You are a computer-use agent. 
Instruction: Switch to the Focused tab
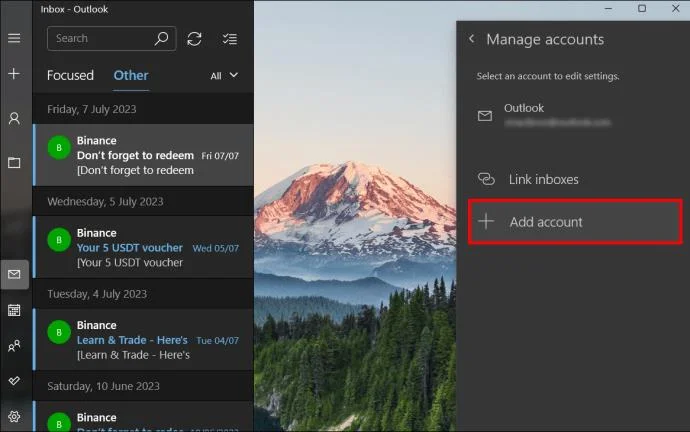(x=70, y=75)
